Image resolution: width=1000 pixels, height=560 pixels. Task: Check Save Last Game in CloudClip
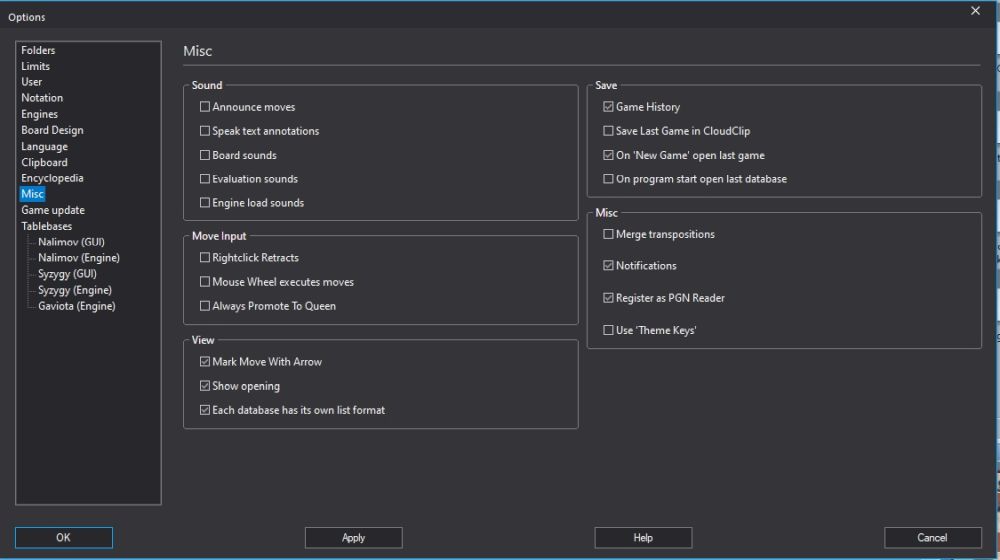pos(608,131)
